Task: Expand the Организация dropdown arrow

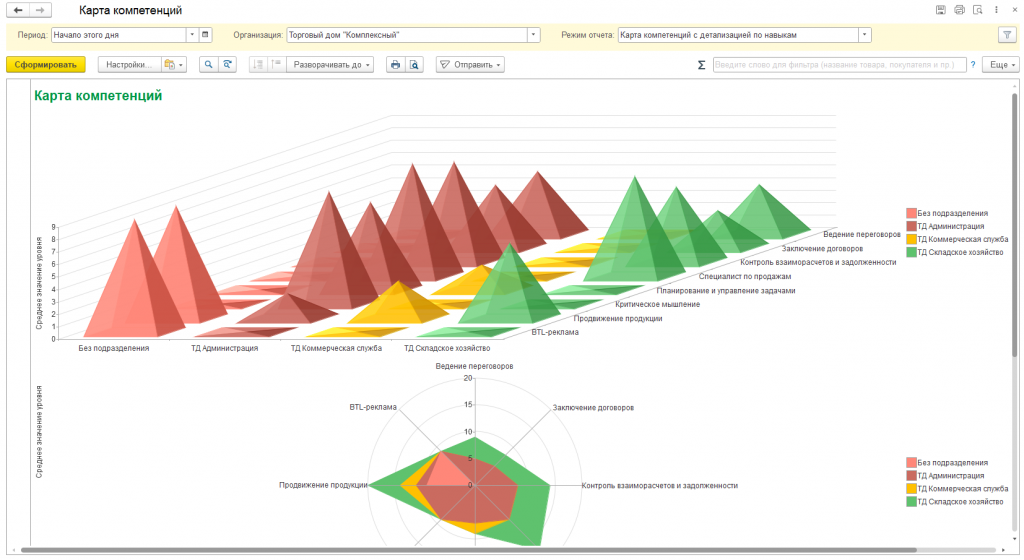Action: 534,35
